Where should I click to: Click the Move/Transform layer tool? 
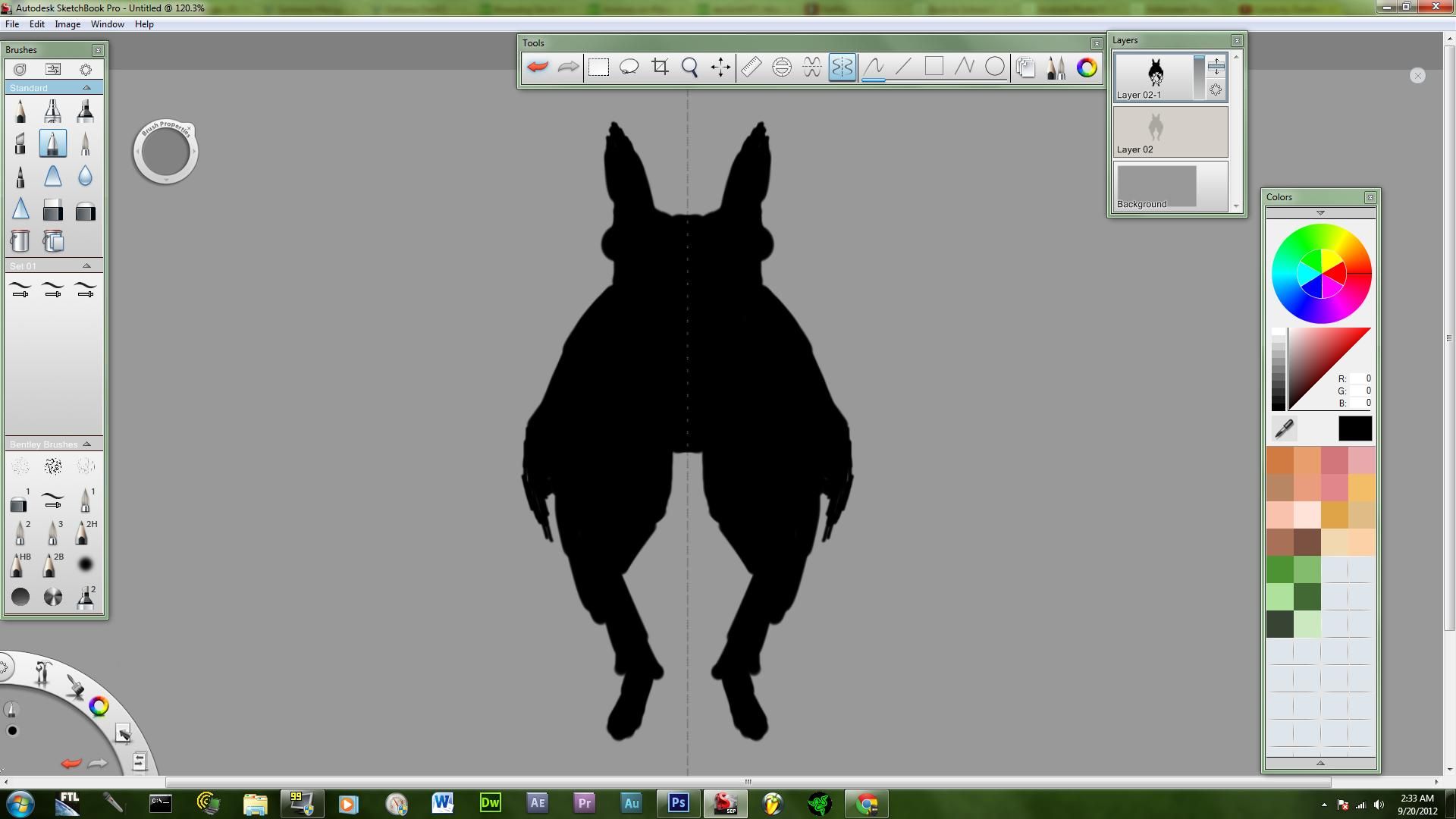pos(720,67)
